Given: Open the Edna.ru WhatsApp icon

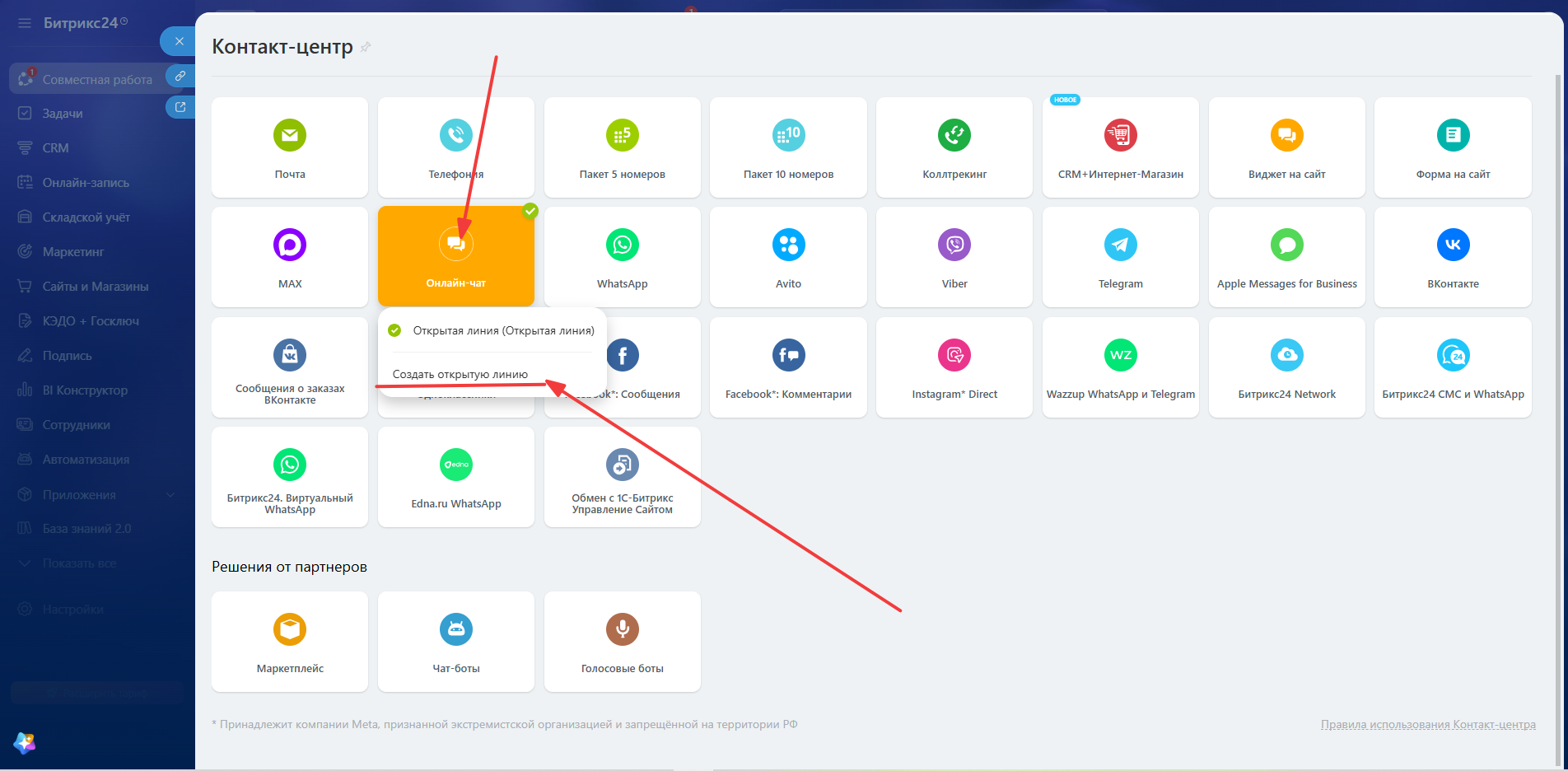Looking at the screenshot, I should pos(456,465).
